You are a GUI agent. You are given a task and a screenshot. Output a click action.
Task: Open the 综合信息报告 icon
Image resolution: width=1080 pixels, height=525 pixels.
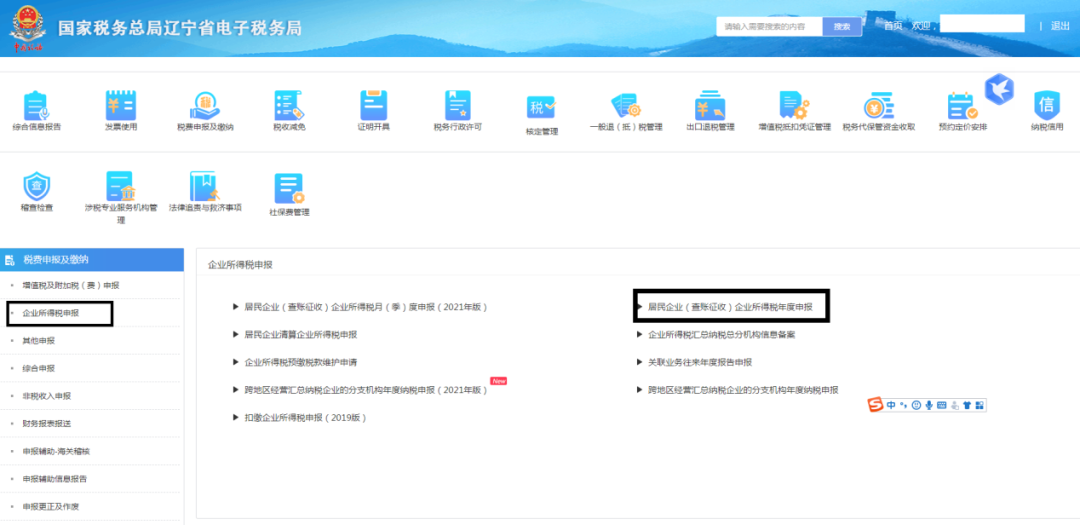tap(36, 106)
